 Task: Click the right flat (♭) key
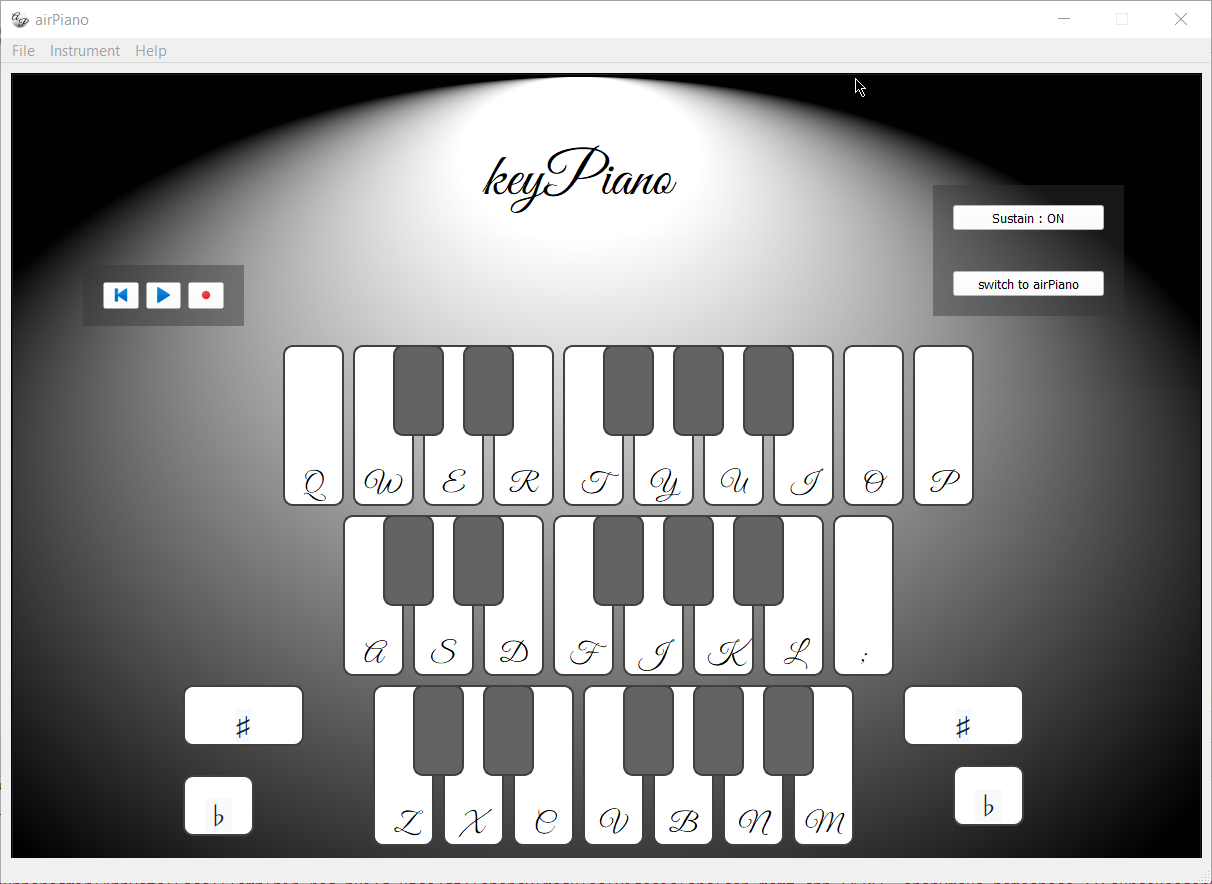(988, 796)
